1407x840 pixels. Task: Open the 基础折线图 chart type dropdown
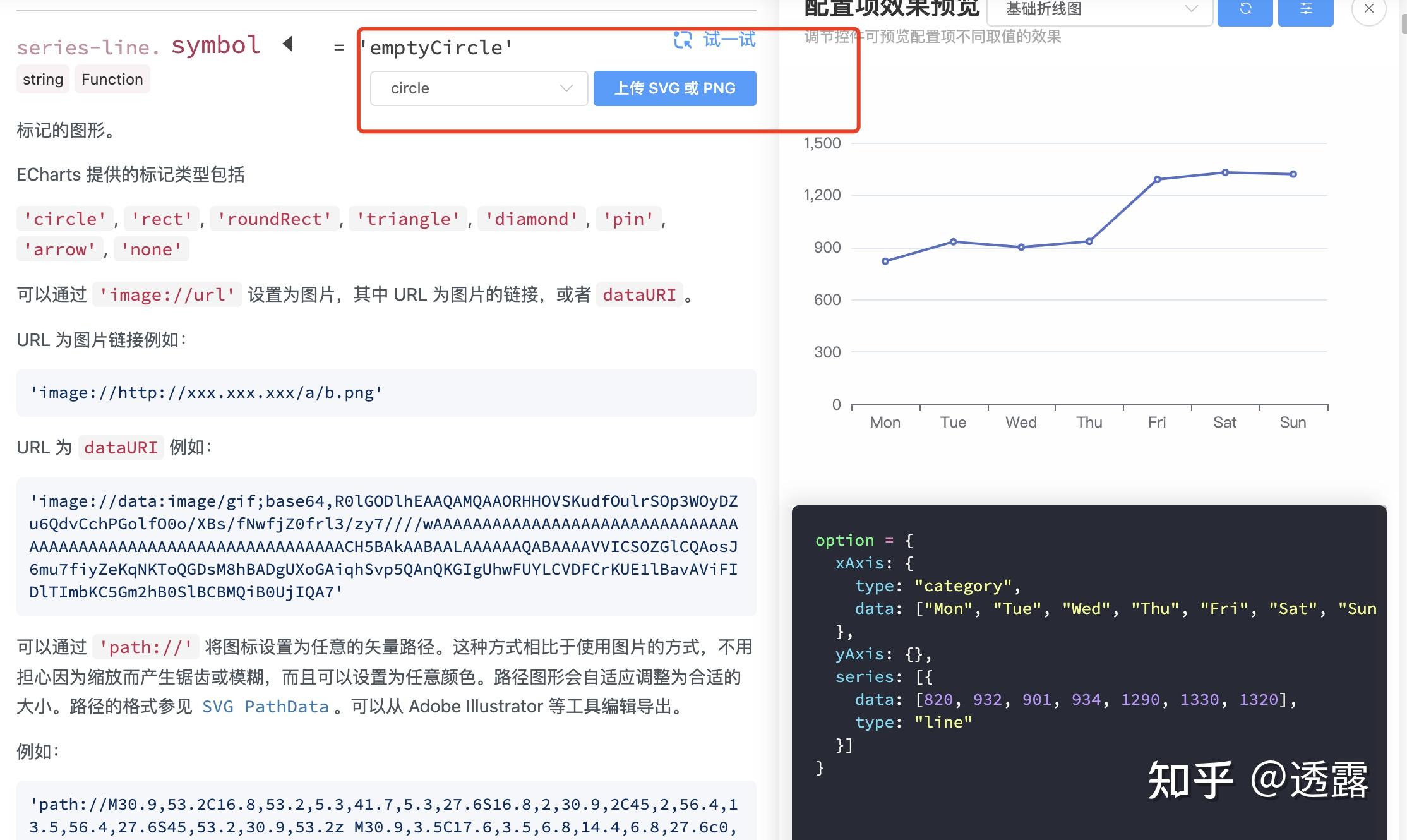1099,9
